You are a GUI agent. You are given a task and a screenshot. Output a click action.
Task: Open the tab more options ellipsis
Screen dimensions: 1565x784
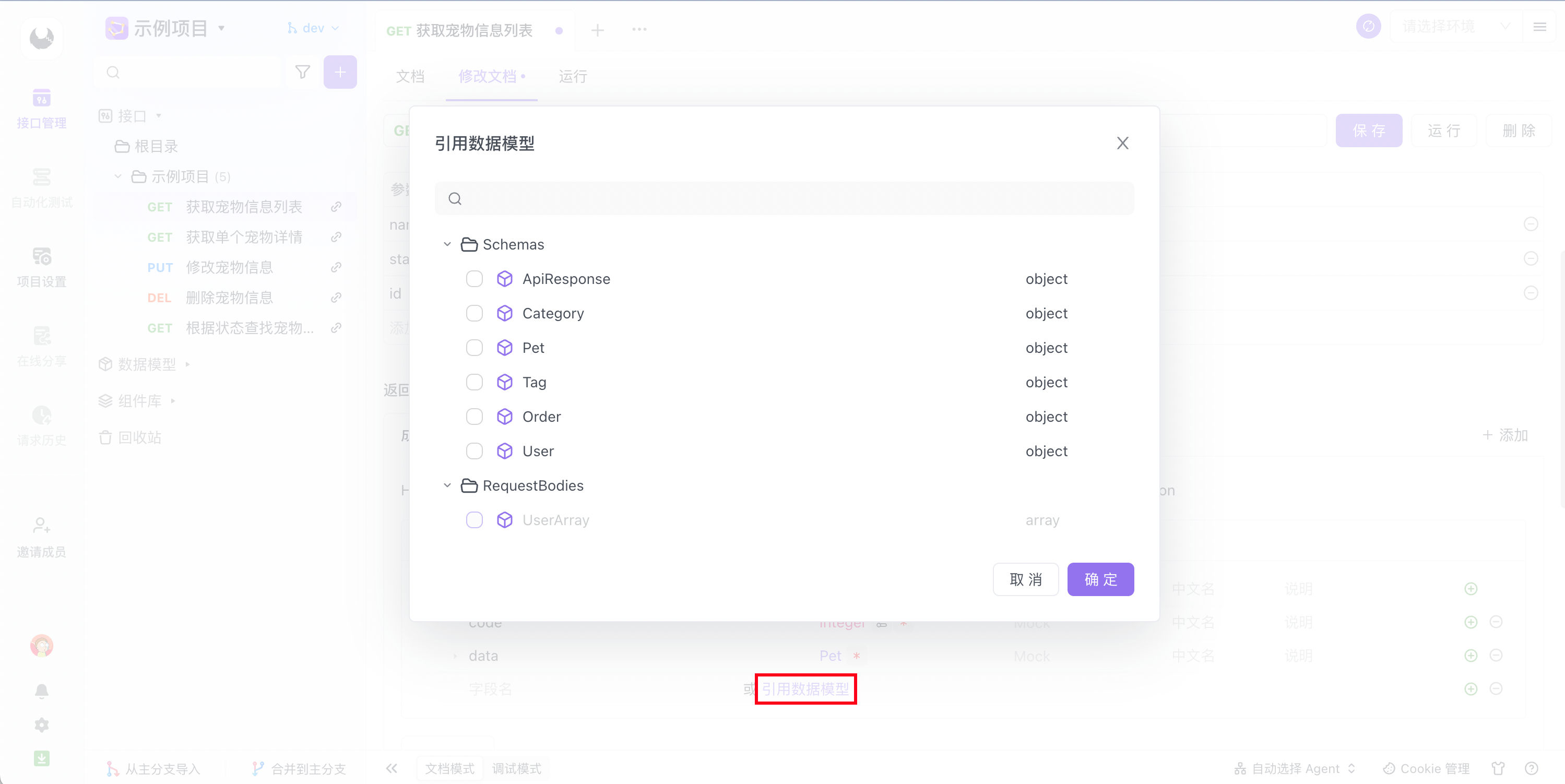639,29
